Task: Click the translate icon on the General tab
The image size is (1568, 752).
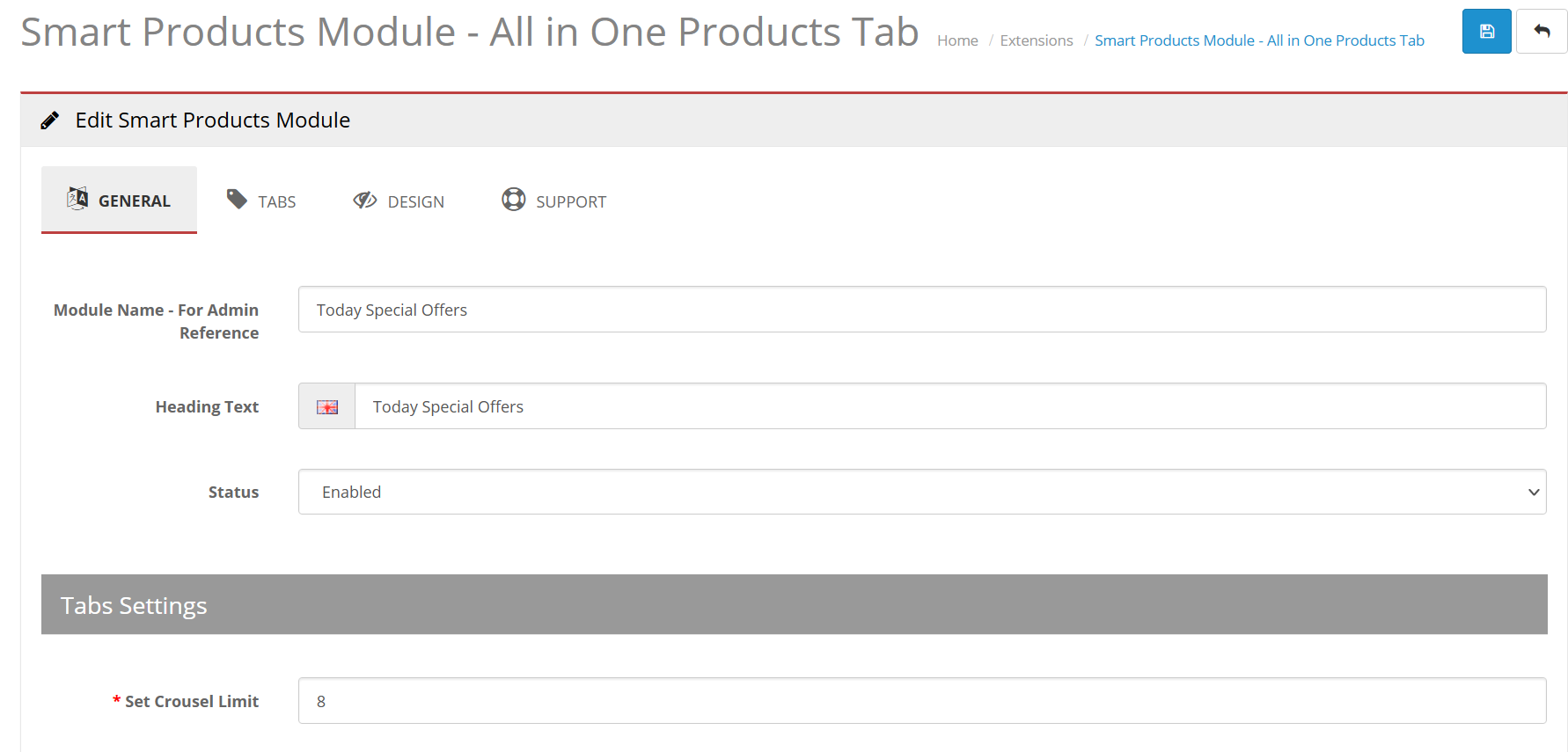Action: pos(77,199)
